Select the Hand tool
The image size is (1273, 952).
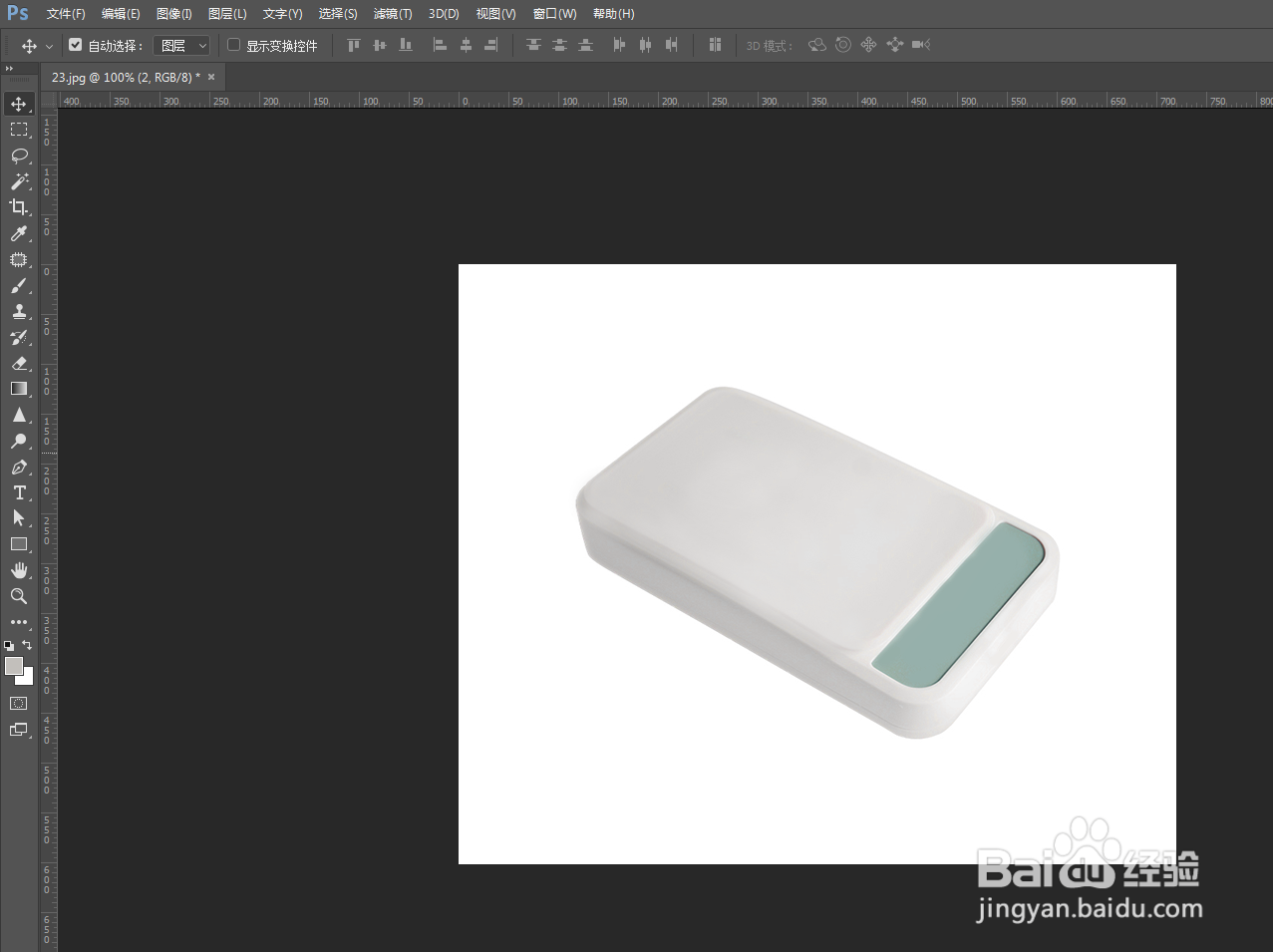pyautogui.click(x=19, y=570)
